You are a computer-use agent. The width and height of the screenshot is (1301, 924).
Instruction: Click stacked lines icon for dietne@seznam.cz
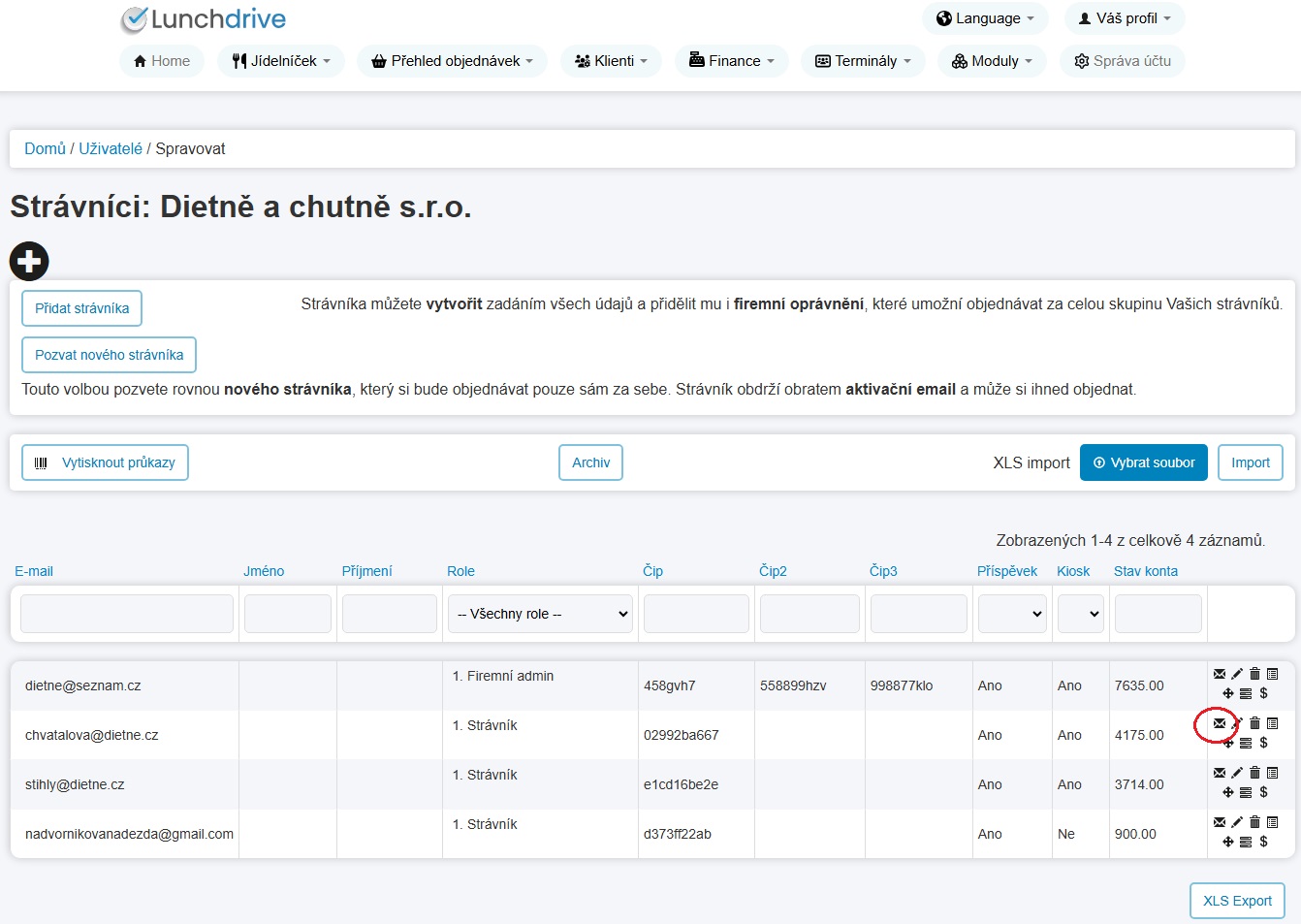pyautogui.click(x=1246, y=693)
